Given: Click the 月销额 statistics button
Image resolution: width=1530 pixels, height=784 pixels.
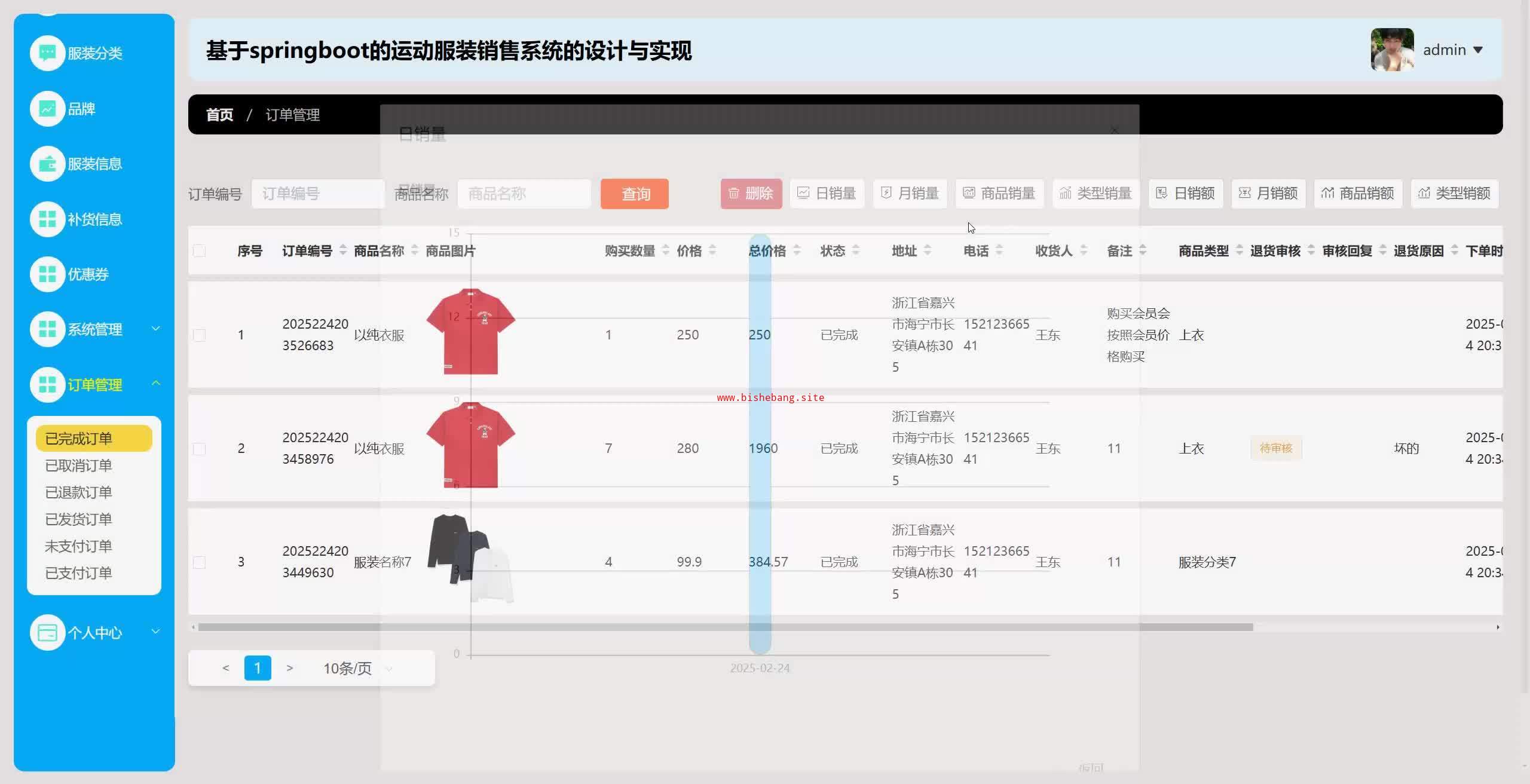Looking at the screenshot, I should pyautogui.click(x=1268, y=194).
